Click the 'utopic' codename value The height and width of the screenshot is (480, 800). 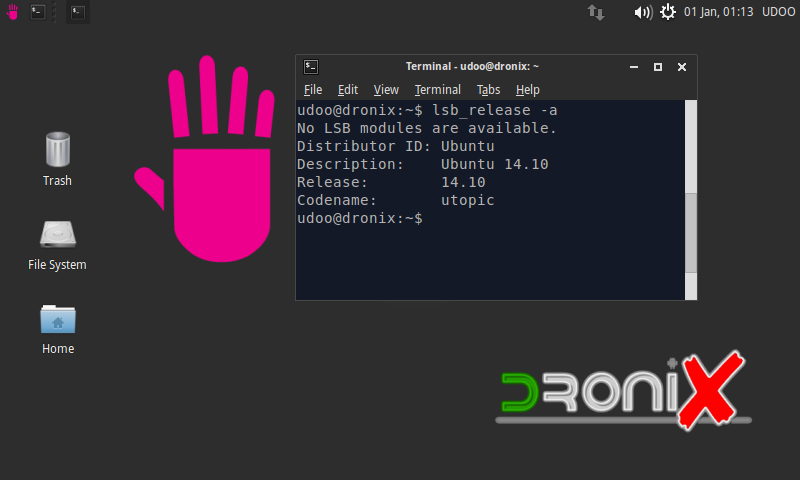(x=467, y=200)
